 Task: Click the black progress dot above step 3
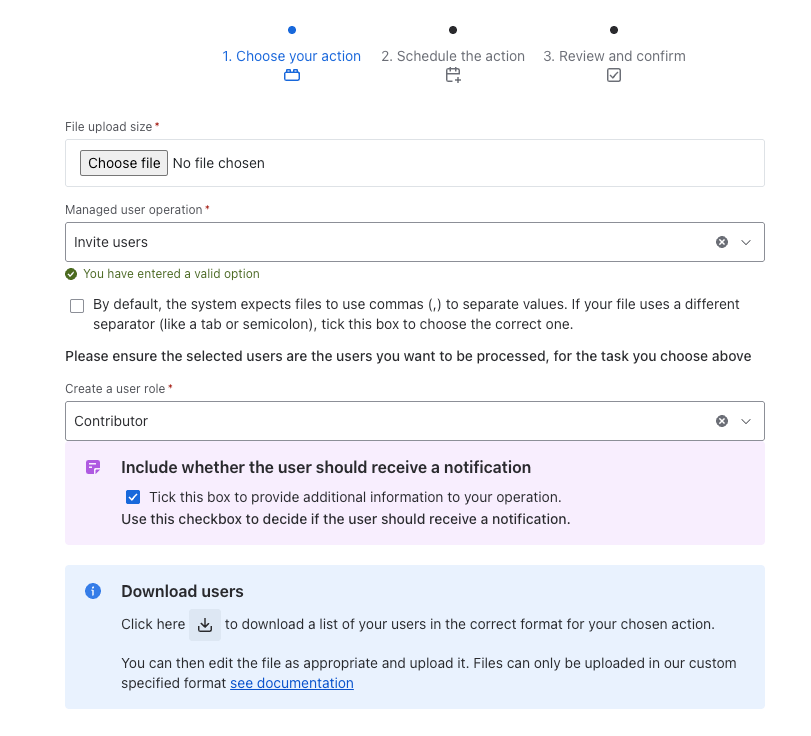[614, 30]
